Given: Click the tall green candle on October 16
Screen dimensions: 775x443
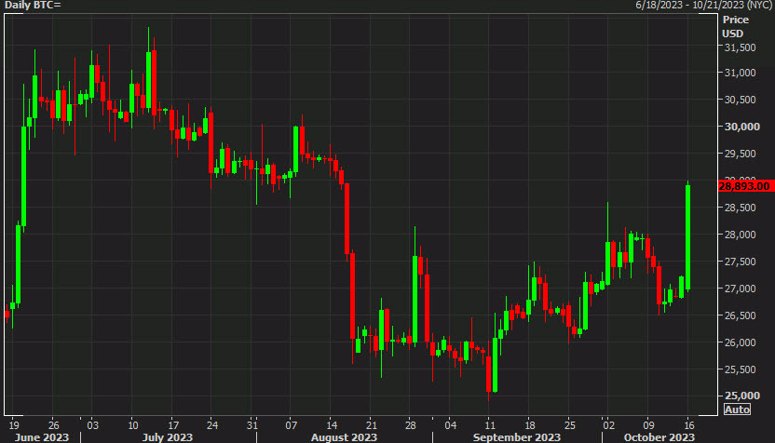Looking at the screenshot, I should (688, 236).
